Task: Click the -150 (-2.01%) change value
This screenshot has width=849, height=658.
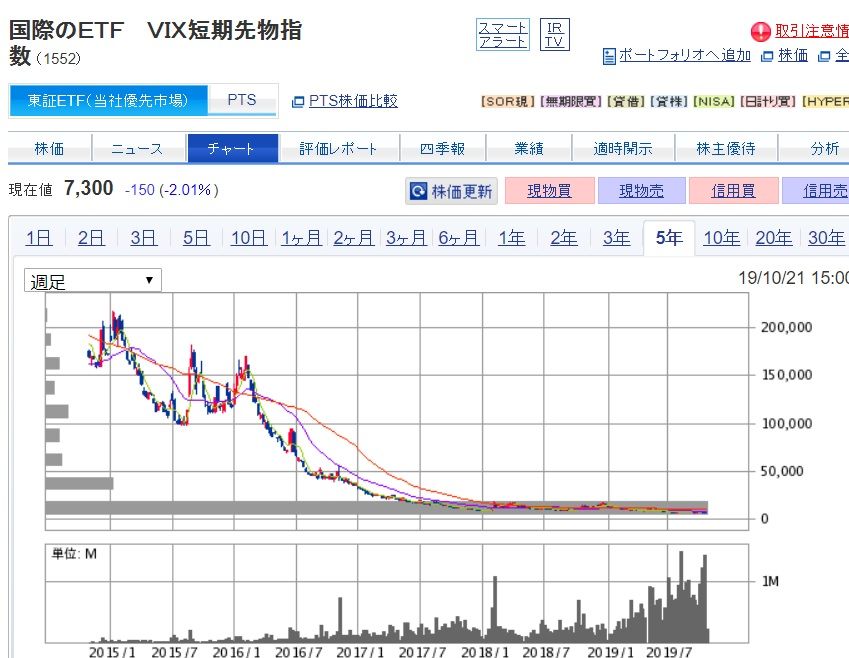Action: coord(172,190)
